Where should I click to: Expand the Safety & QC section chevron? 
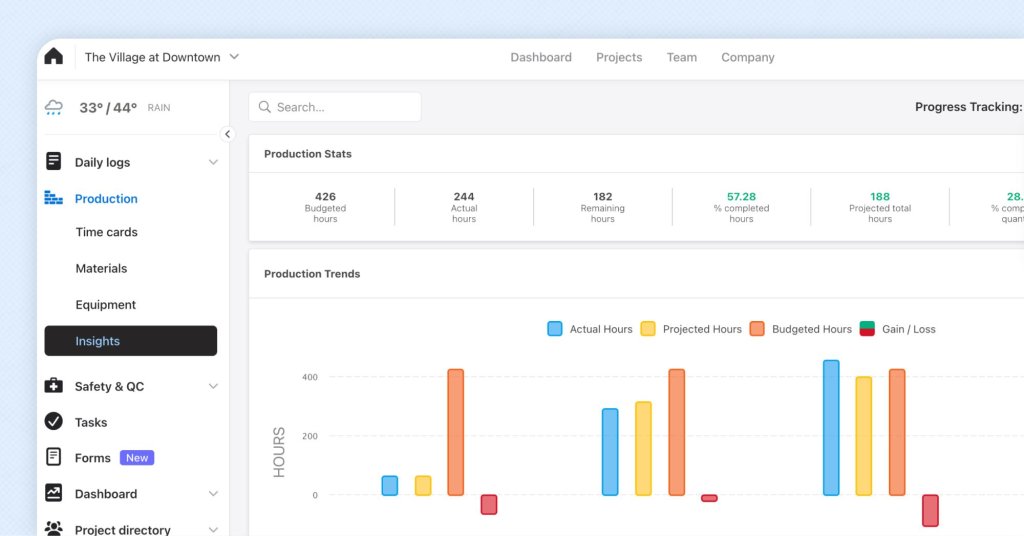click(213, 386)
